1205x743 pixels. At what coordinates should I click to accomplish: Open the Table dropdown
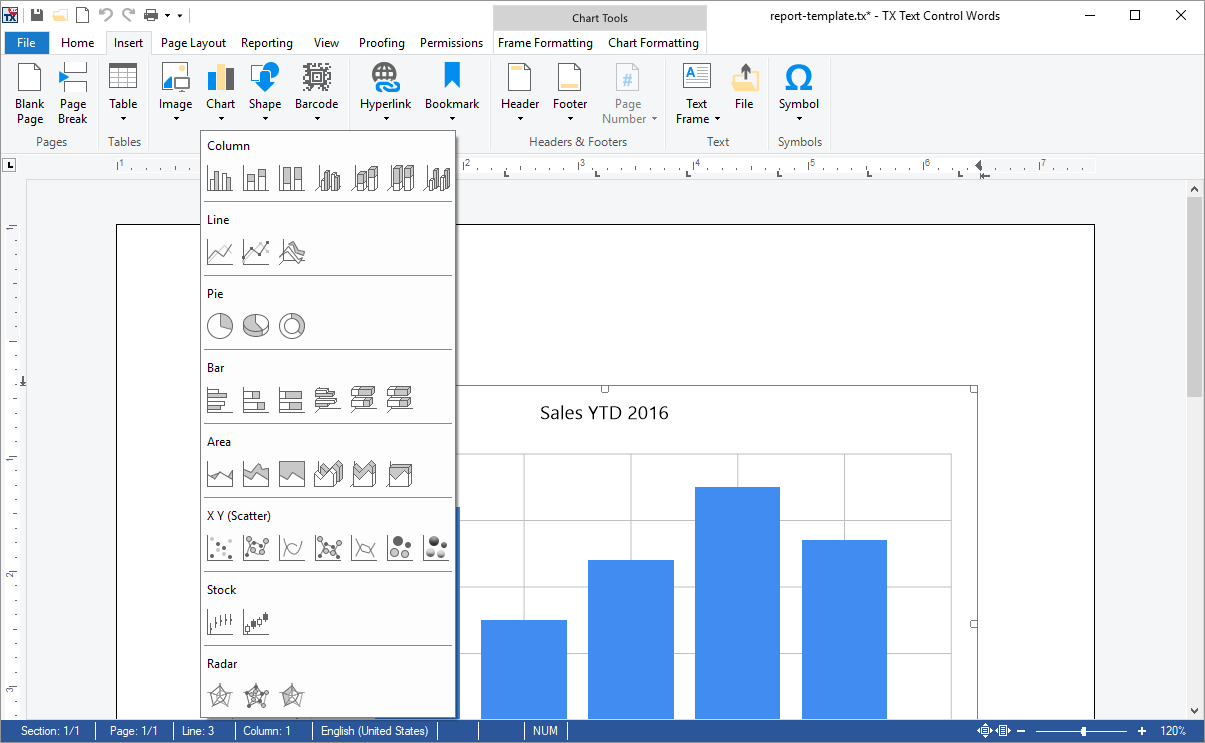123,93
